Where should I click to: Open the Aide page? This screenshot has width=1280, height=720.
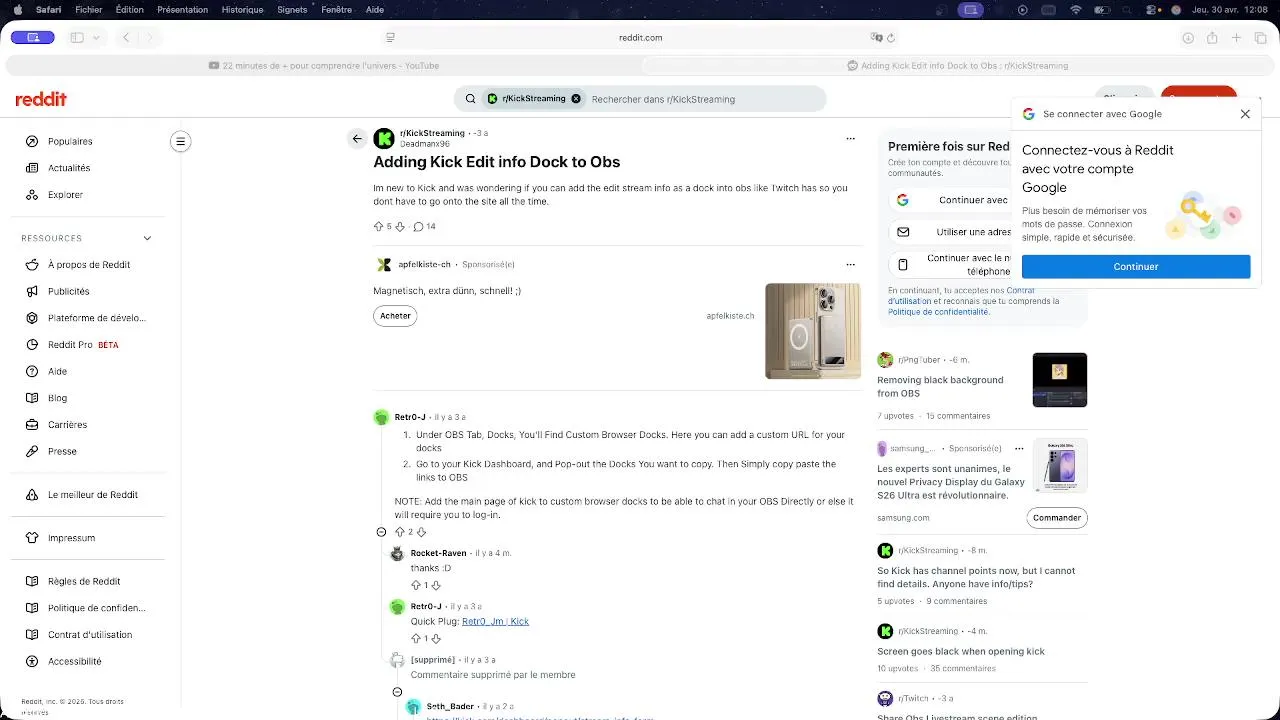[x=58, y=372]
